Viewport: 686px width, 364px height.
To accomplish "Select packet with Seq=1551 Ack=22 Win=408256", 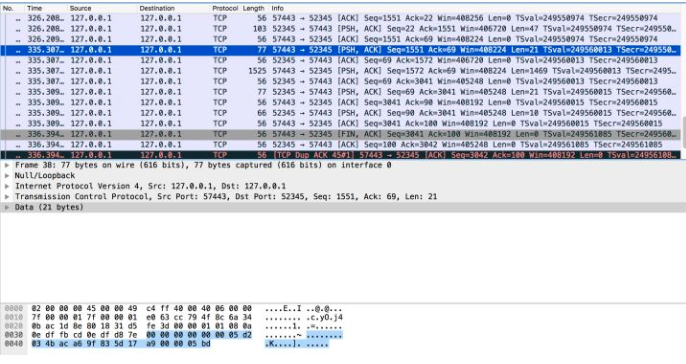I will pyautogui.click(x=341, y=18).
